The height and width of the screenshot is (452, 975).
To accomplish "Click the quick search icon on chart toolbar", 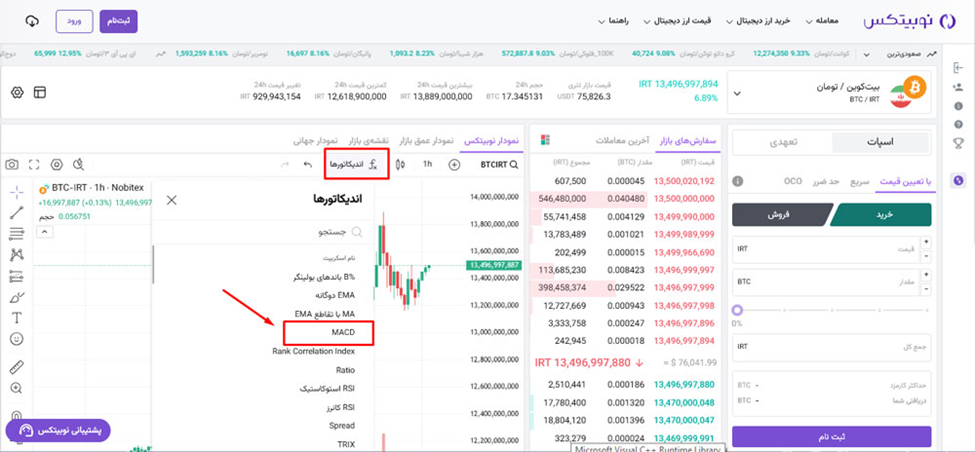I will point(78,165).
